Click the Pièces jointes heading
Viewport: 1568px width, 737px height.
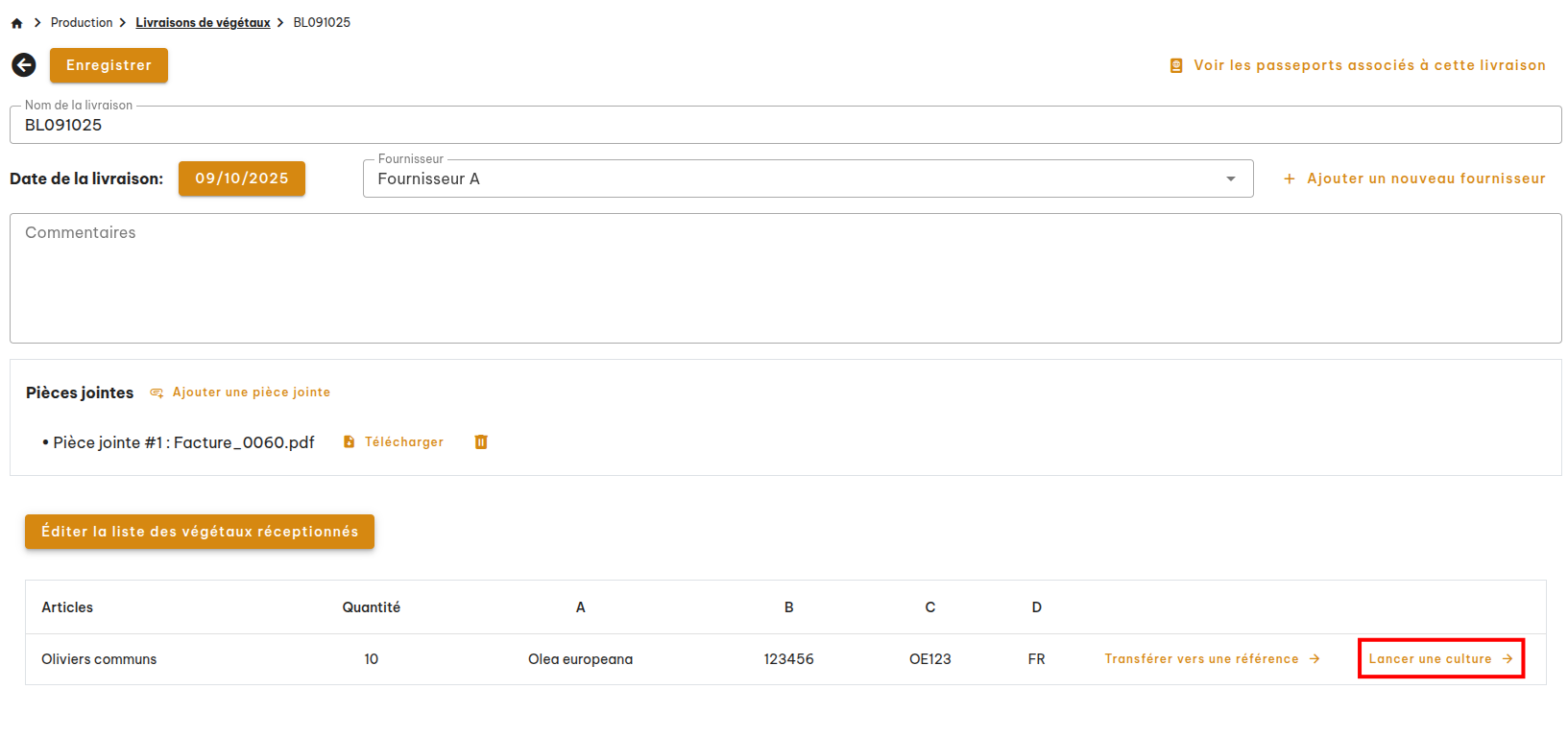coord(80,392)
